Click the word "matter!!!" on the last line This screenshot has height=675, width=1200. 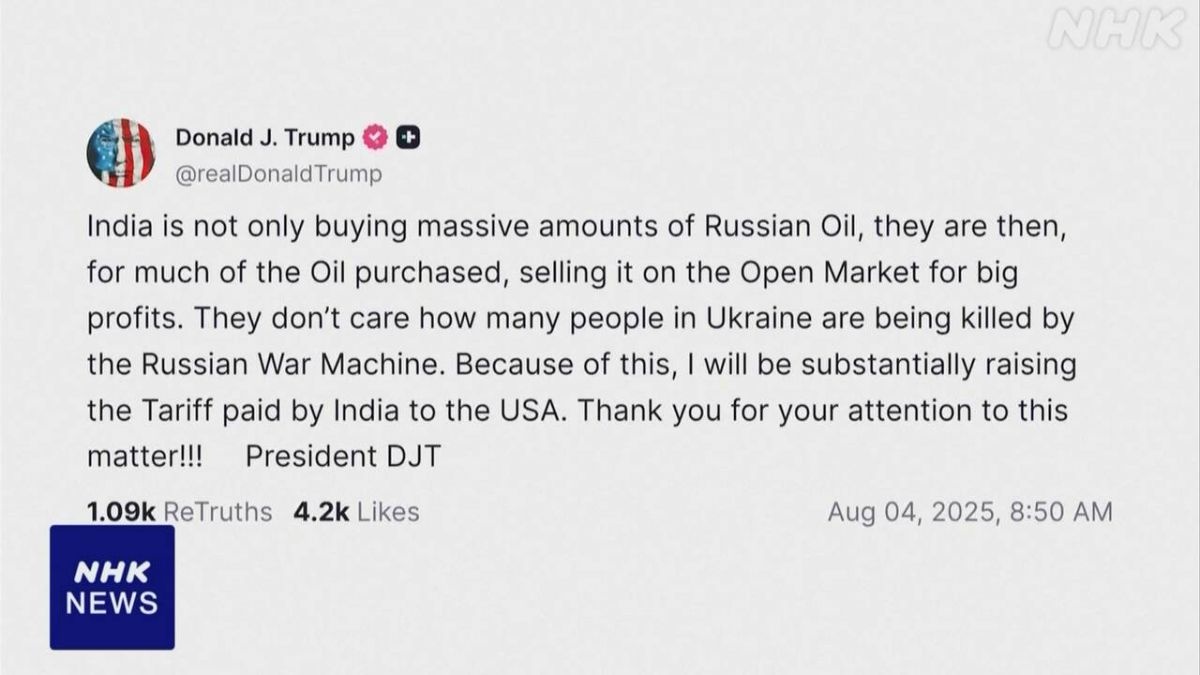pos(145,456)
